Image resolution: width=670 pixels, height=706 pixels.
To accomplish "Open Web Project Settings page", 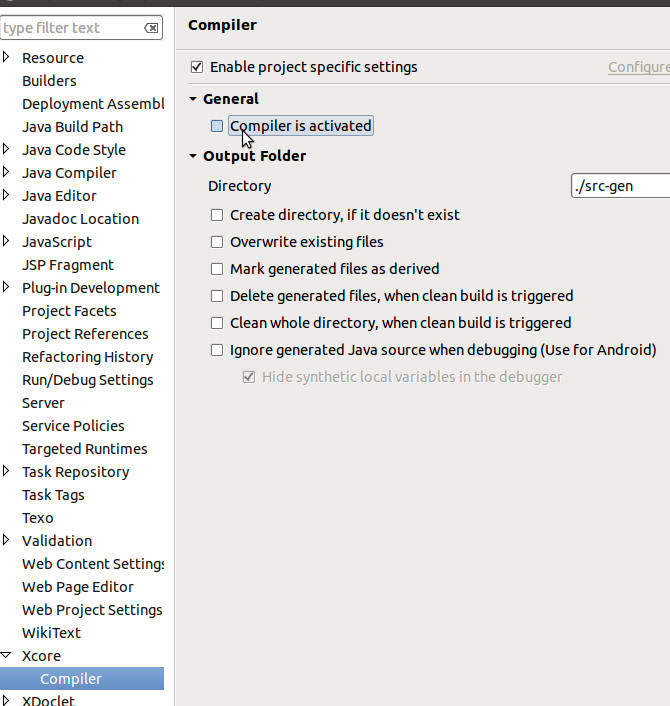I will point(92,610).
